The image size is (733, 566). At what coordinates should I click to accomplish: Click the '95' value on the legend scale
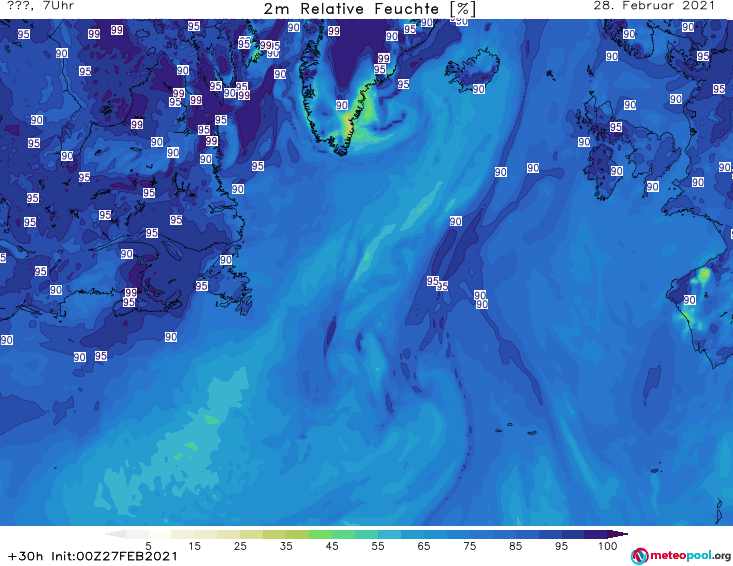tap(561, 546)
